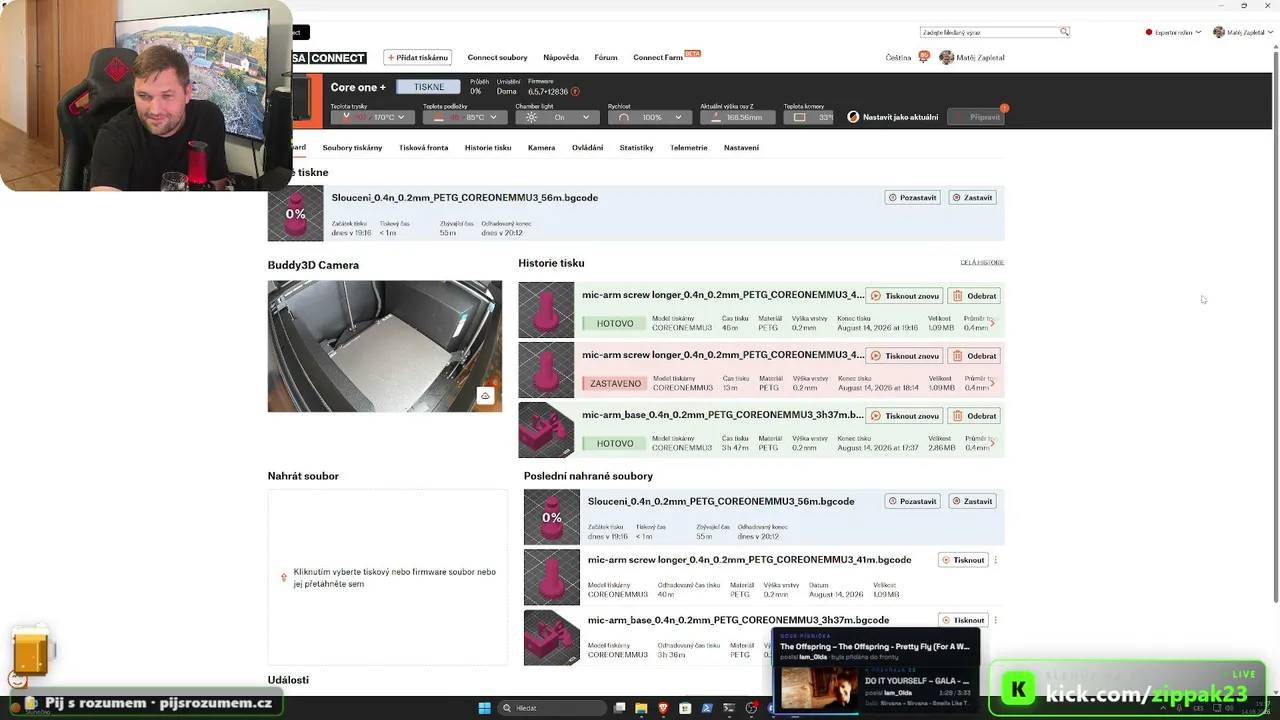
Task: Switch to the Historie tisku tab
Action: (488, 148)
